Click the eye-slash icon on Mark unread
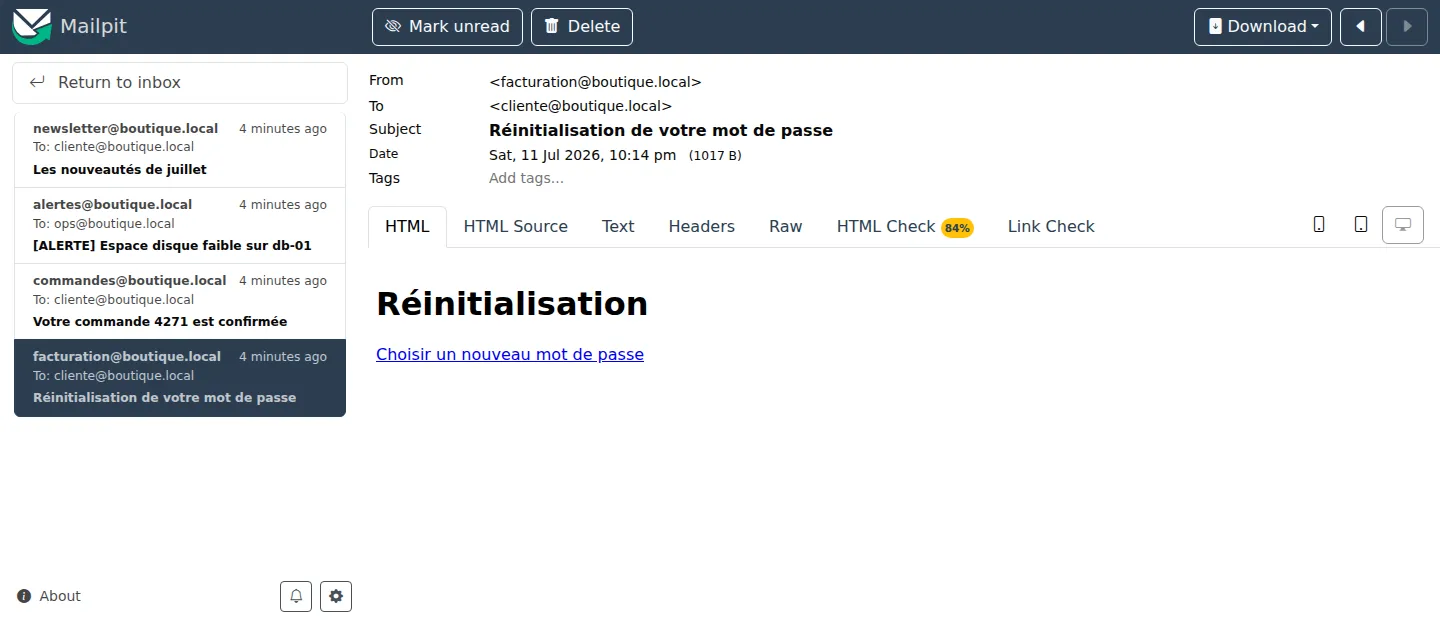The height and width of the screenshot is (620, 1440). [392, 27]
